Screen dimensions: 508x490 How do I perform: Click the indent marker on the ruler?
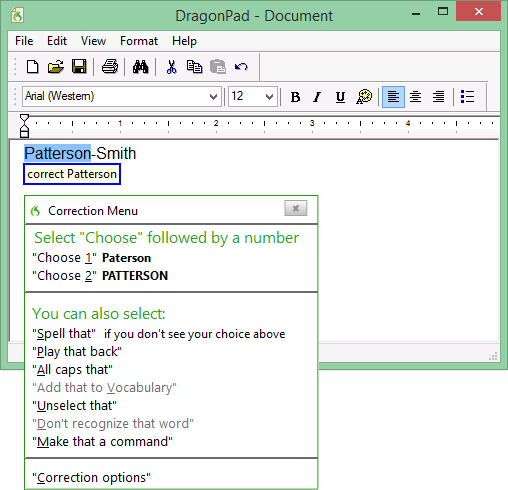(x=24, y=126)
